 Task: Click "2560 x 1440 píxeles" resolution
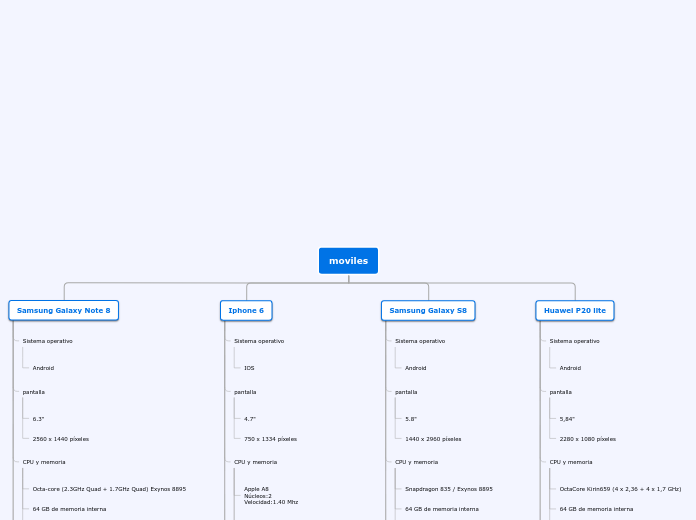tap(60, 439)
